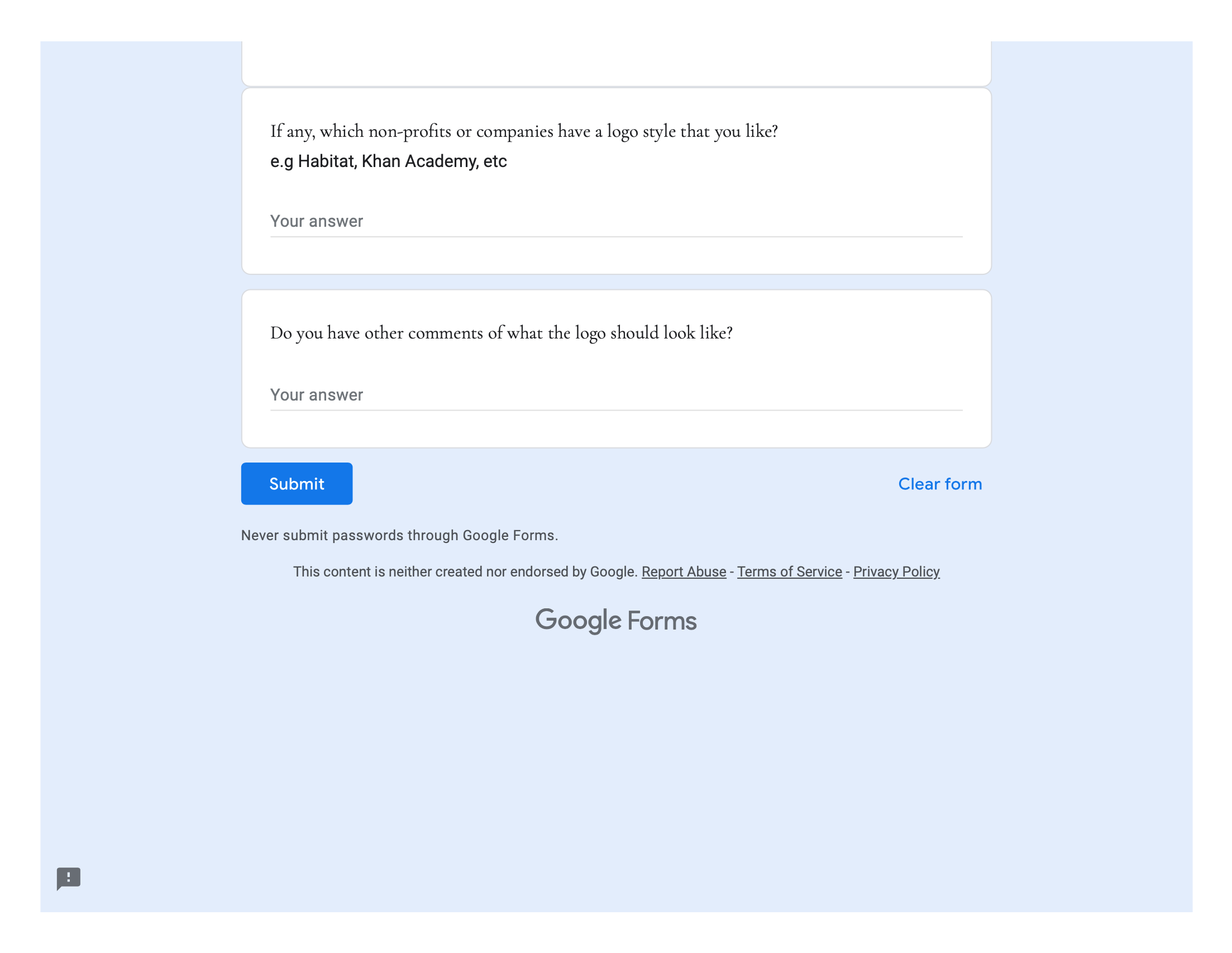Click the non-profits logo style question title

click(524, 131)
